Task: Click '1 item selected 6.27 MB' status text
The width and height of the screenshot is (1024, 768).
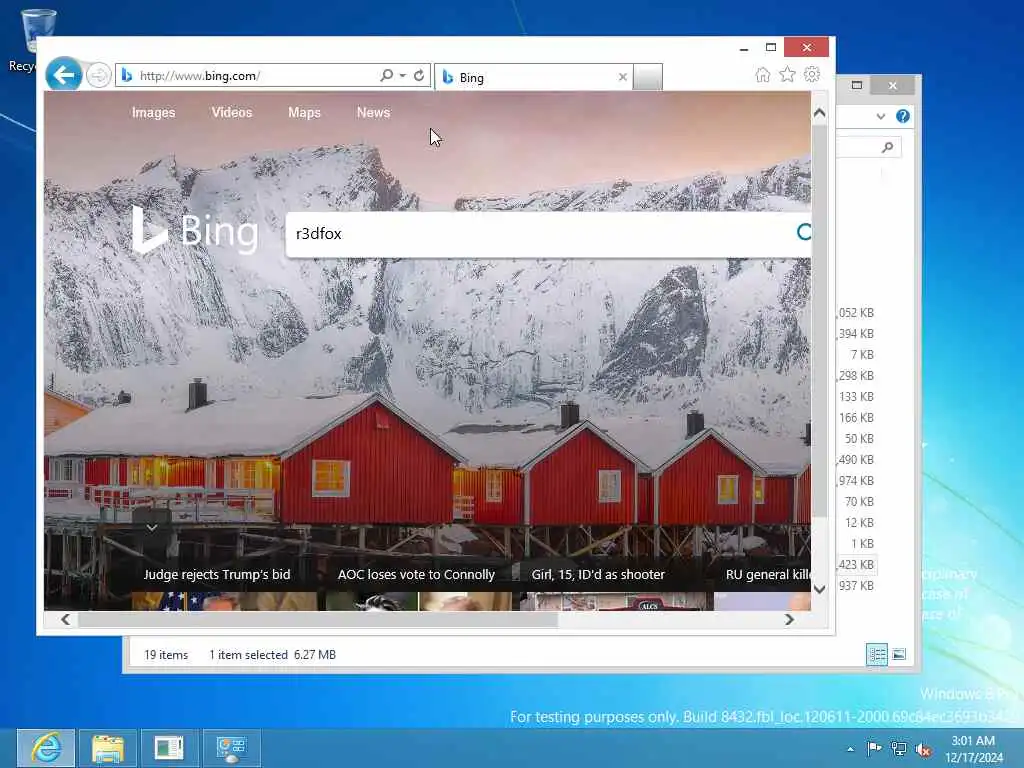Action: 272,654
